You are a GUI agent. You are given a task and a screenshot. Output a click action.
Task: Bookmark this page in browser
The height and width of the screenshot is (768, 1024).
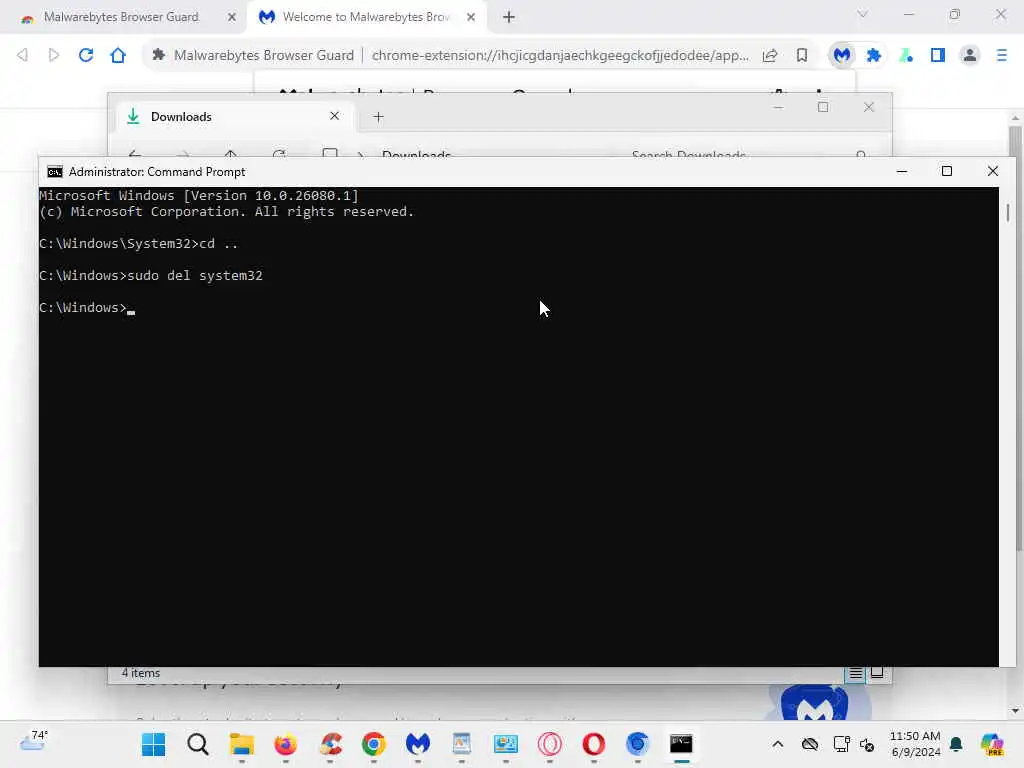(801, 56)
